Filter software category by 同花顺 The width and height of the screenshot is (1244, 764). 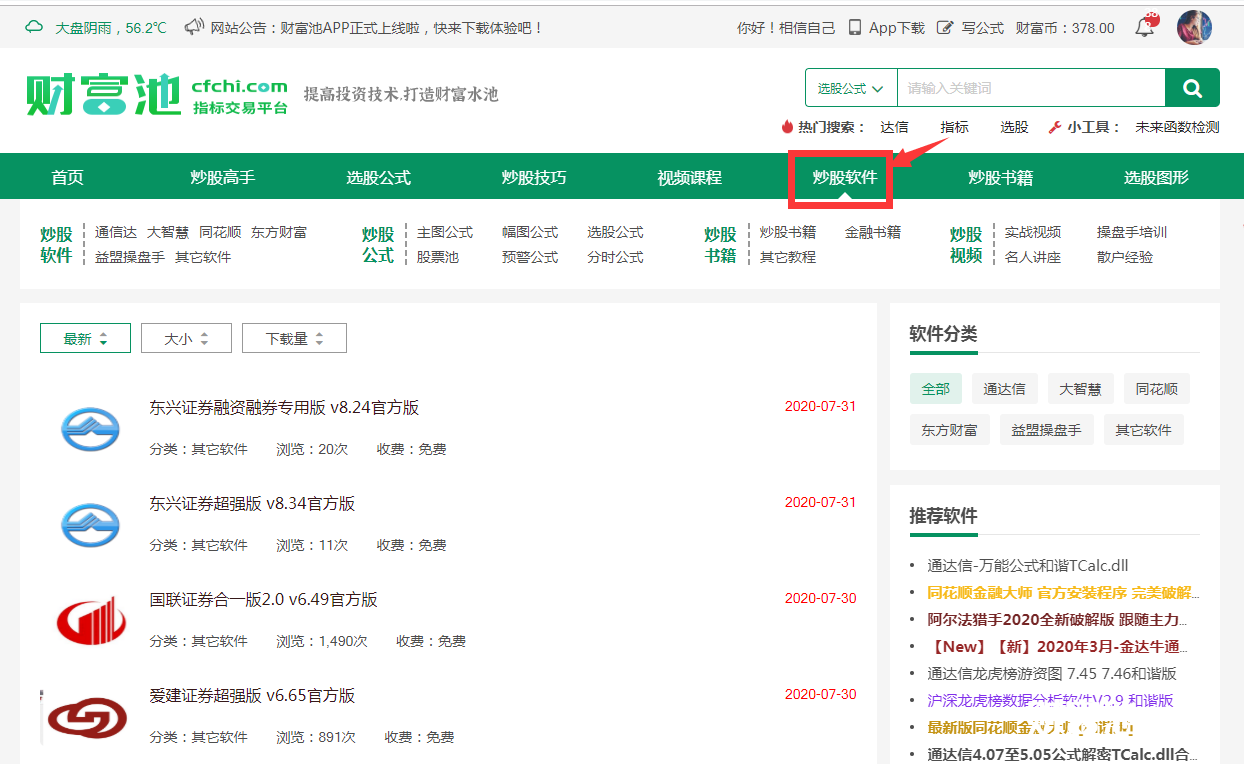(x=1157, y=389)
